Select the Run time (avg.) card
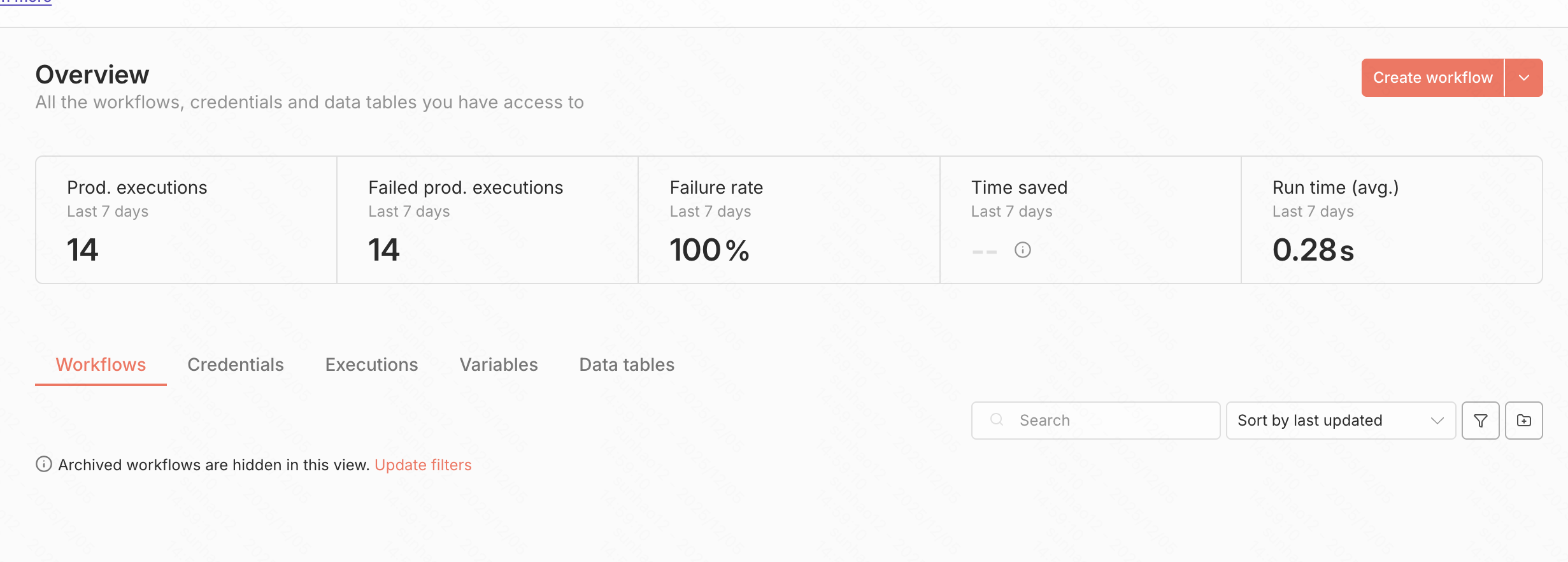The height and width of the screenshot is (562, 1568). 1391,220
